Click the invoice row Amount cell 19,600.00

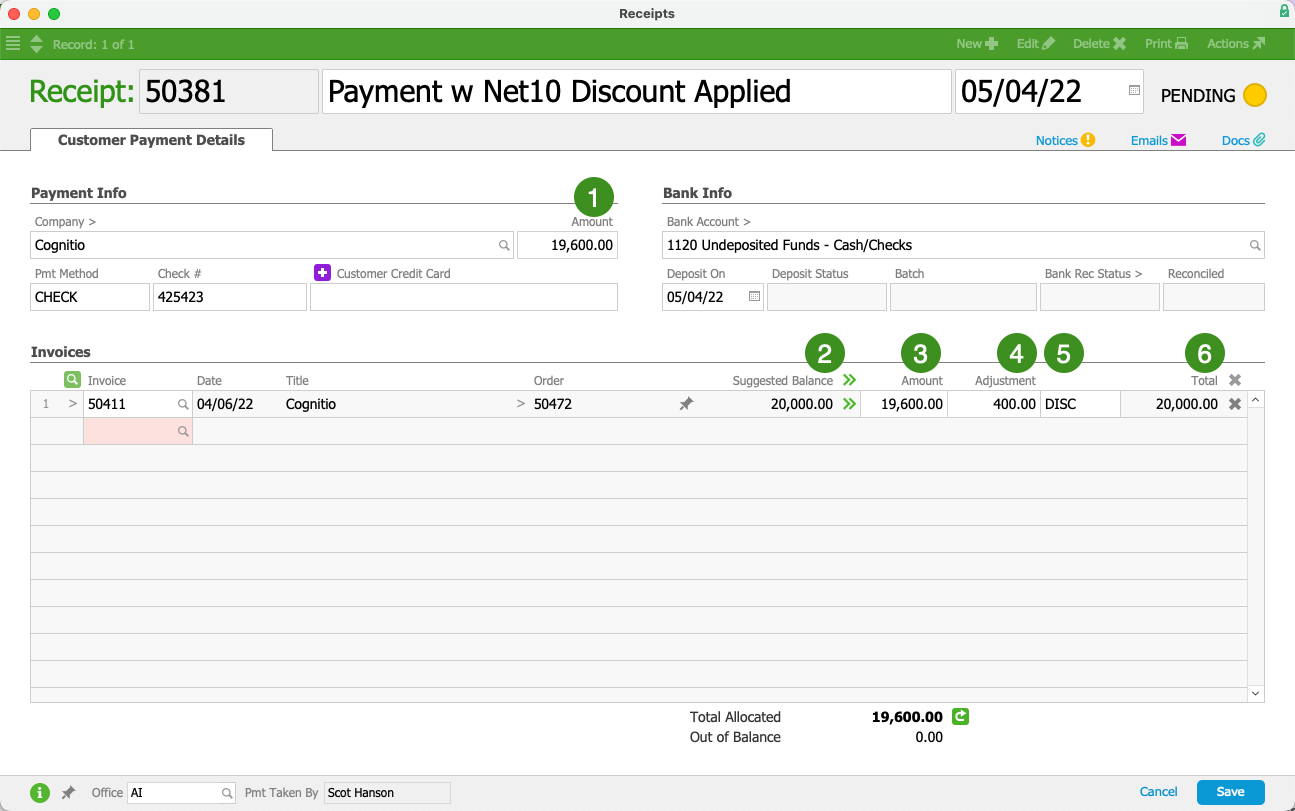[x=902, y=404]
